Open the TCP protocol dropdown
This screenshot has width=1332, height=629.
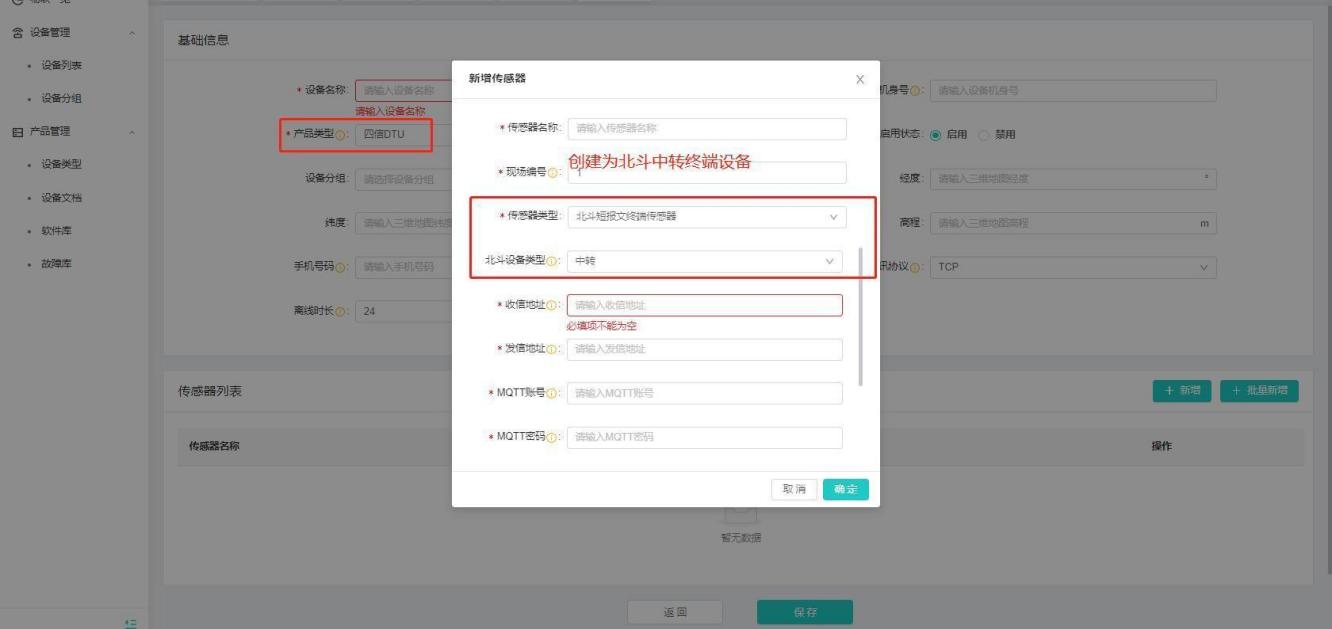pos(1072,267)
